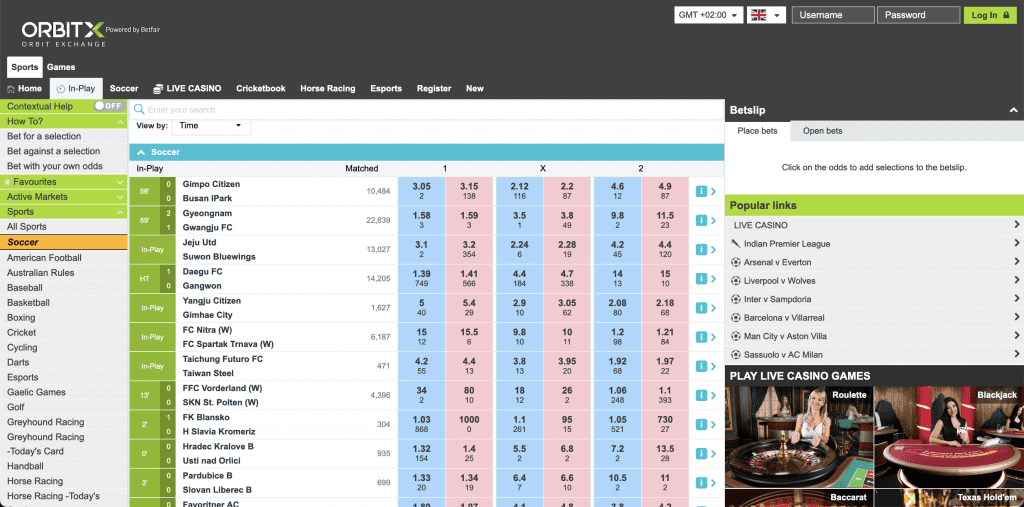Click cricket bat icon beside Indian Premier League
This screenshot has width=1024, height=507.
click(x=736, y=244)
